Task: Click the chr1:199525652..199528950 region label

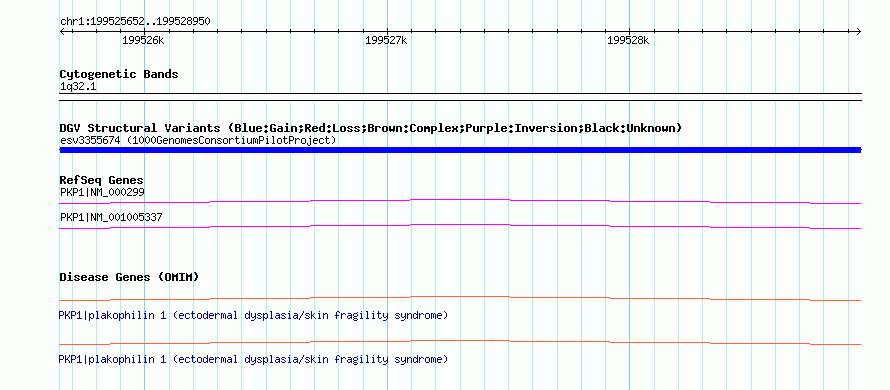Action: tap(135, 22)
